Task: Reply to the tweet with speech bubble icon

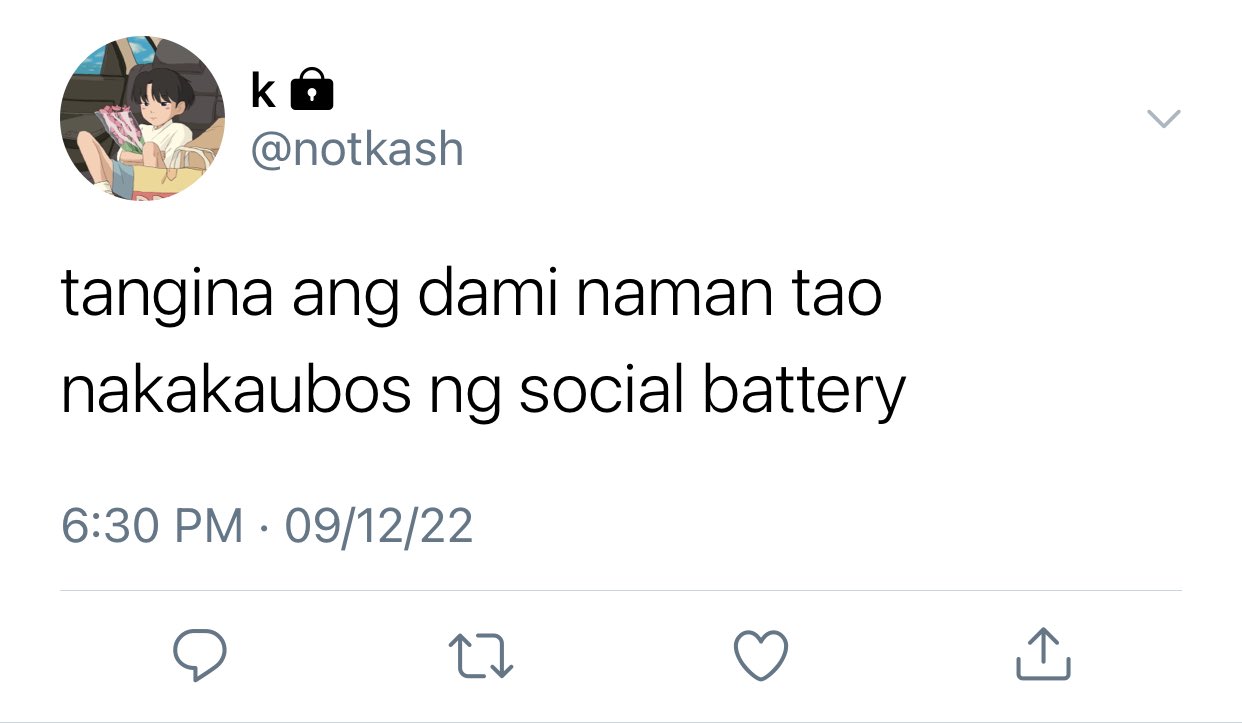Action: pyautogui.click(x=199, y=655)
